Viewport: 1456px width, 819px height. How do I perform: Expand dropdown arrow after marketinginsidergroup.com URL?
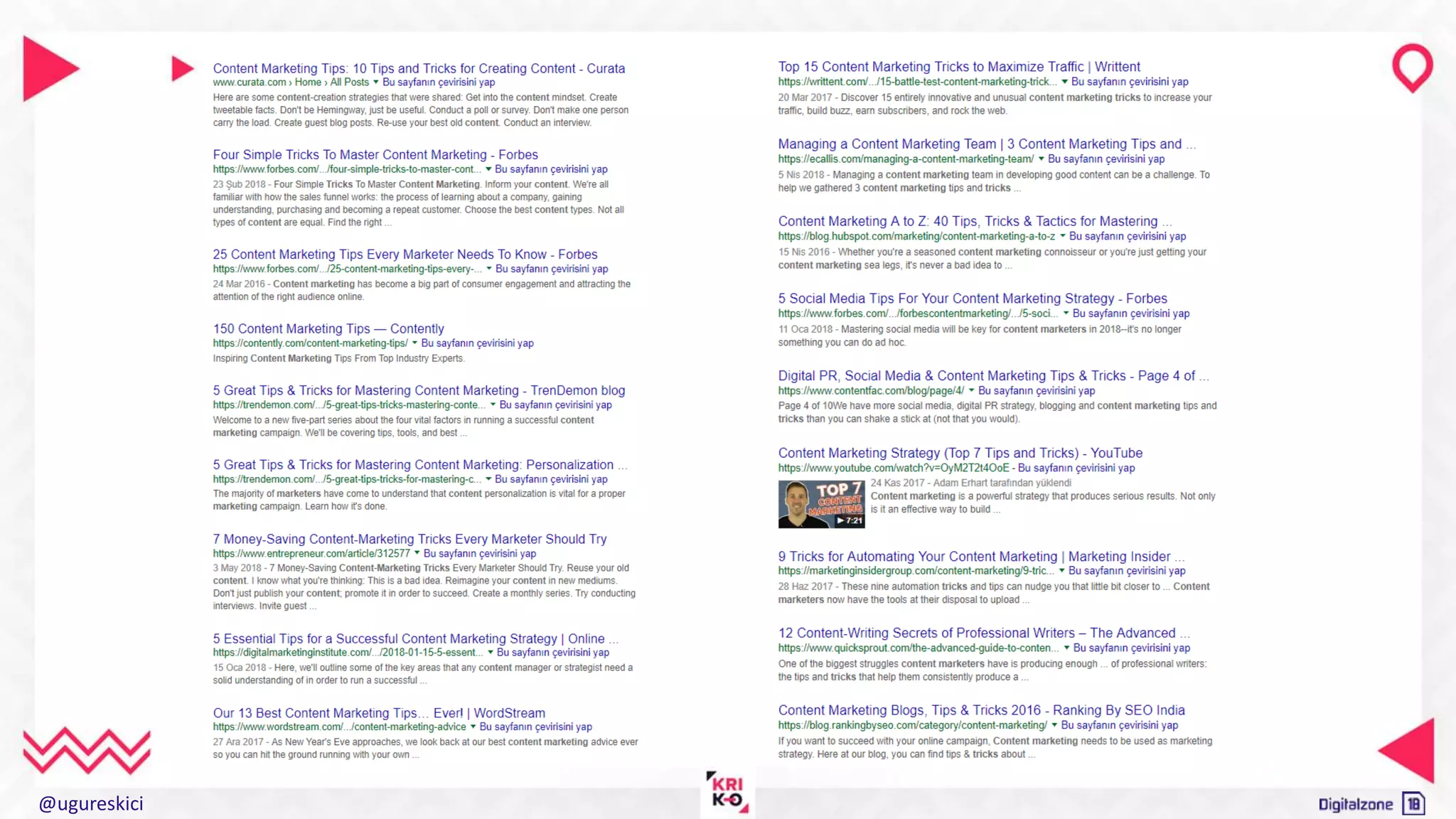1062,570
